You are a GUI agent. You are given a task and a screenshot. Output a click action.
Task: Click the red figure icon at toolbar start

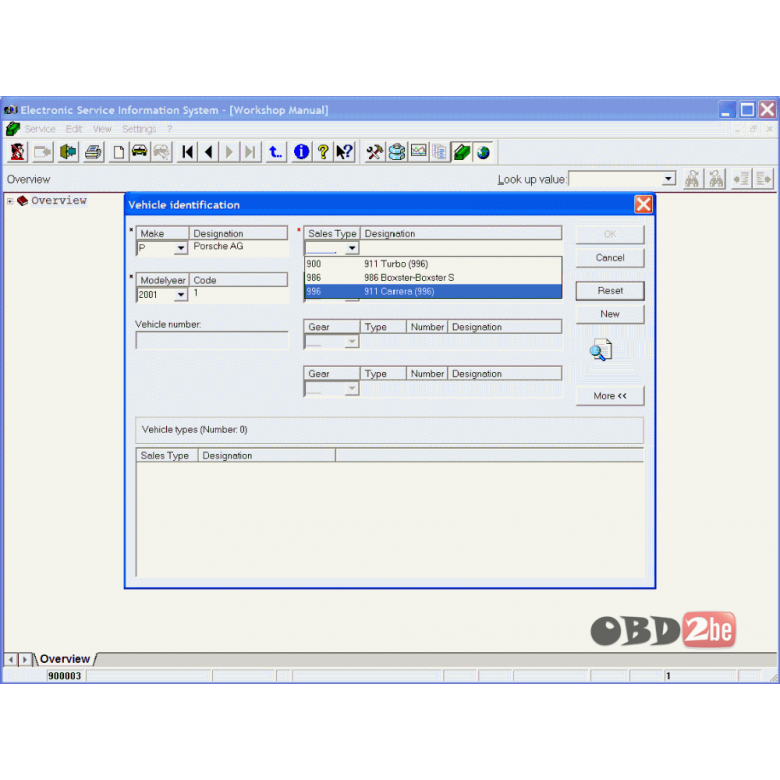(17, 152)
